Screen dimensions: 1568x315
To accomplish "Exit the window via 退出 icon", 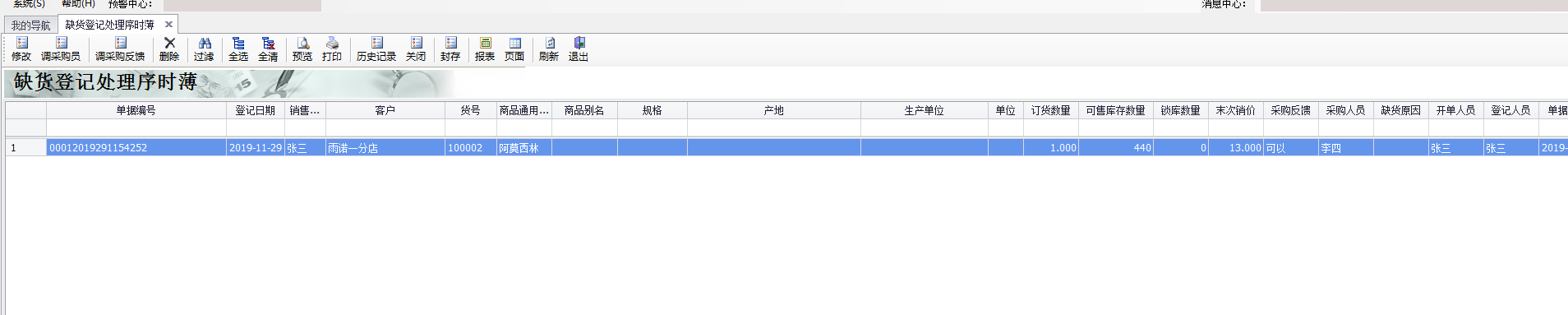I will tap(579, 49).
